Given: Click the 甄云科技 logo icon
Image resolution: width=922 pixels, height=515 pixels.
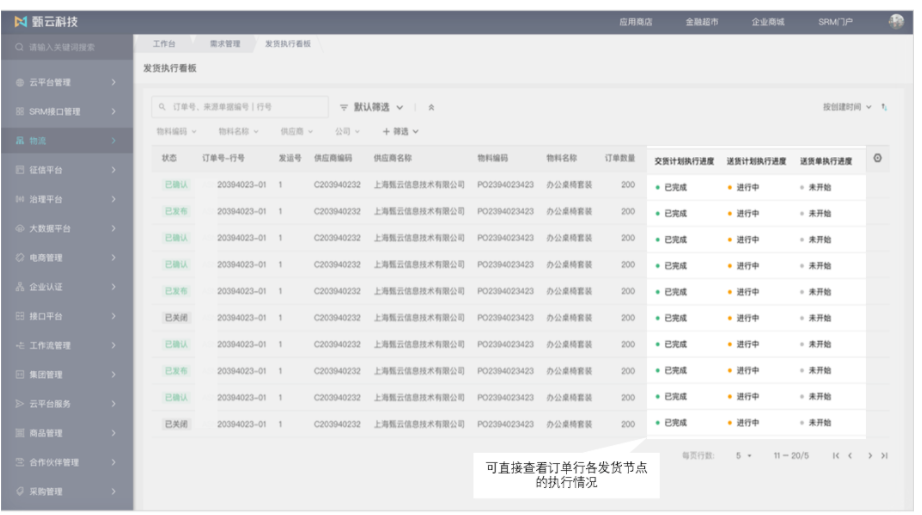Looking at the screenshot, I should pos(21,22).
